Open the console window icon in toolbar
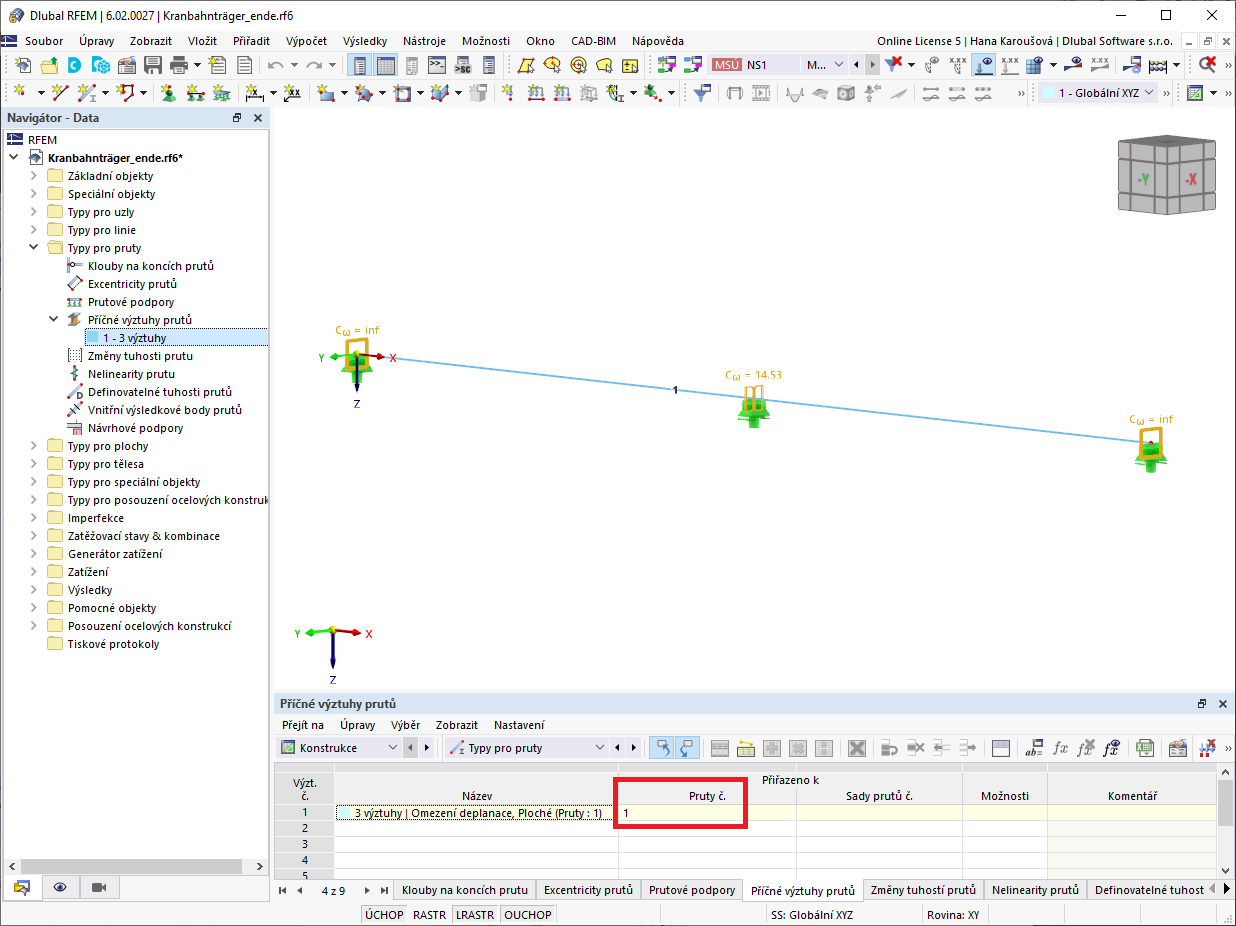Screen dimensions: 1236x926 (x=437, y=65)
